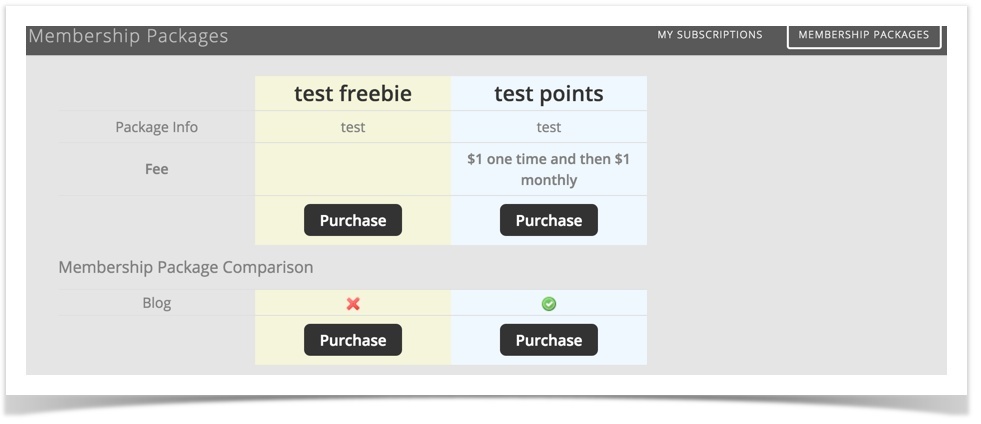
Task: Click the Membership Package Comparison heading
Action: tap(186, 268)
